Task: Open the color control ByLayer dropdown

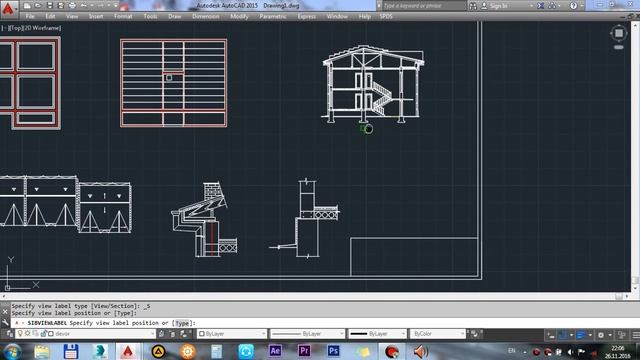Action: [232, 334]
